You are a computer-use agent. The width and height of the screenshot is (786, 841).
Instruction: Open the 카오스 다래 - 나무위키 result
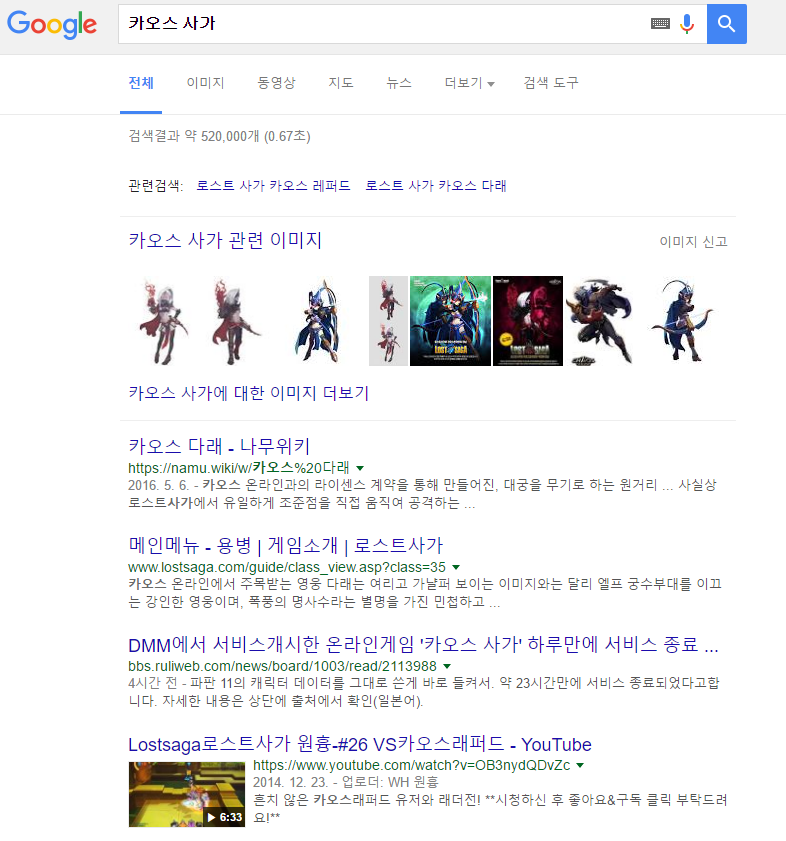219,446
